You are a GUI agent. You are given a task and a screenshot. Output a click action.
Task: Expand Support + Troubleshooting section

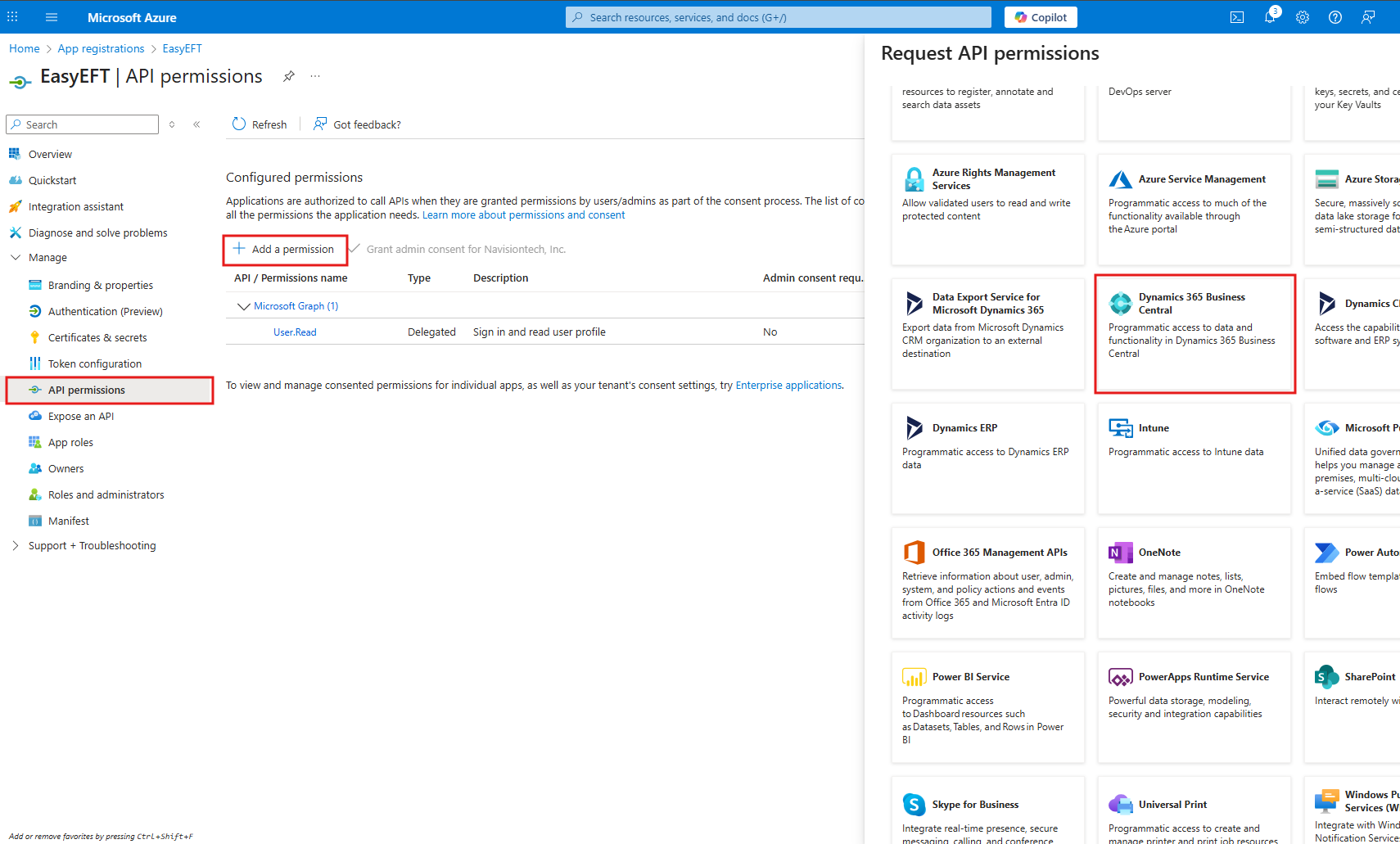16,545
